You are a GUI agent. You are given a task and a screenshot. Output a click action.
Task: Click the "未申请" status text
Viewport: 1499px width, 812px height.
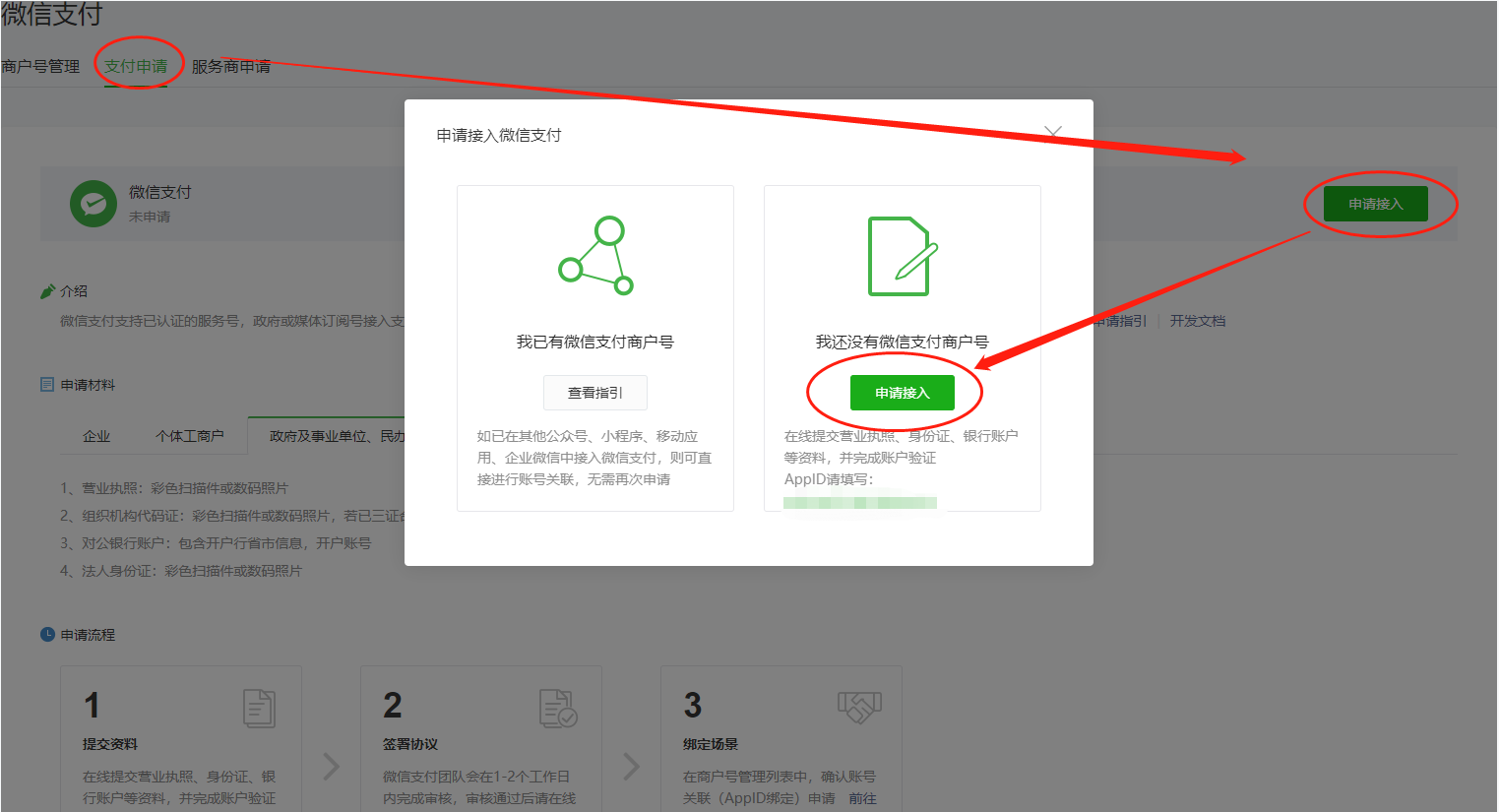pos(150,217)
